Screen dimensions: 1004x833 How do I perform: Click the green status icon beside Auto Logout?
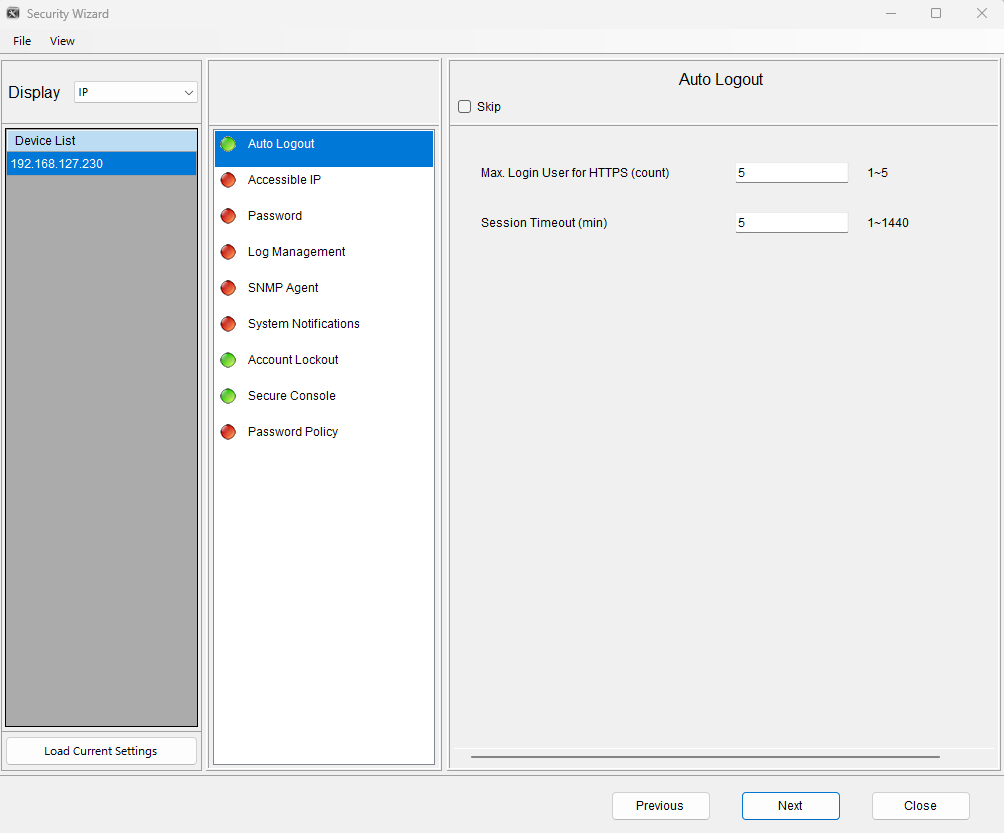click(228, 144)
